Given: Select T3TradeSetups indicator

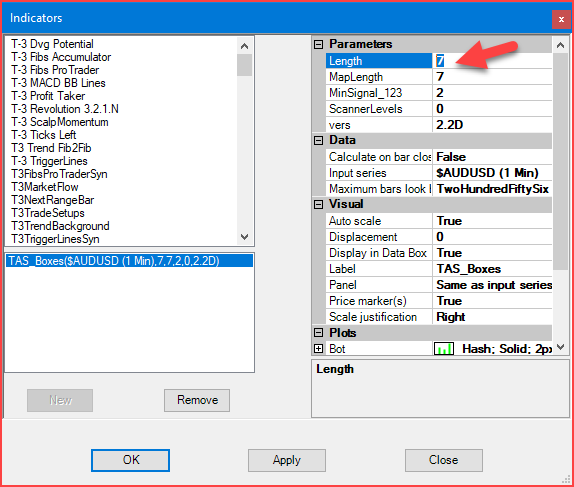Looking at the screenshot, I should (x=48, y=213).
